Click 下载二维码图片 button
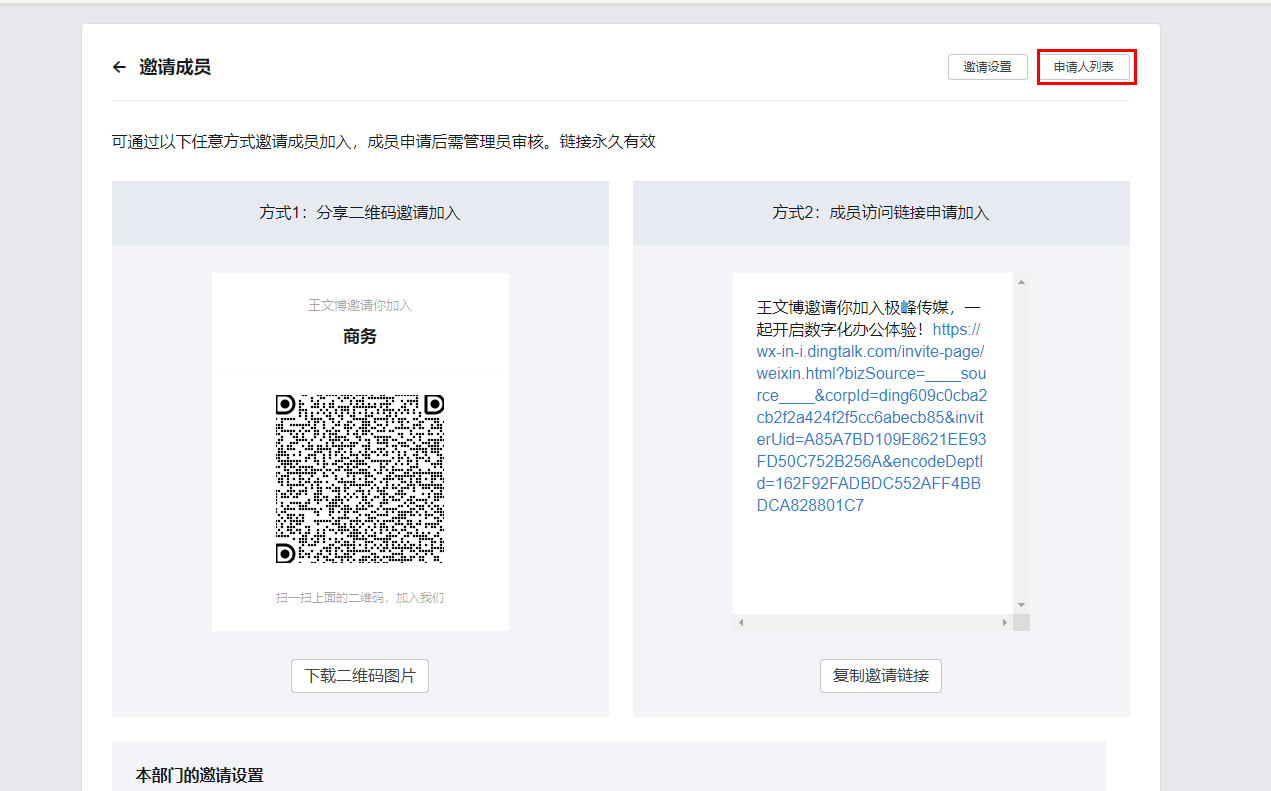Screen dimensions: 1271x791 360,675
